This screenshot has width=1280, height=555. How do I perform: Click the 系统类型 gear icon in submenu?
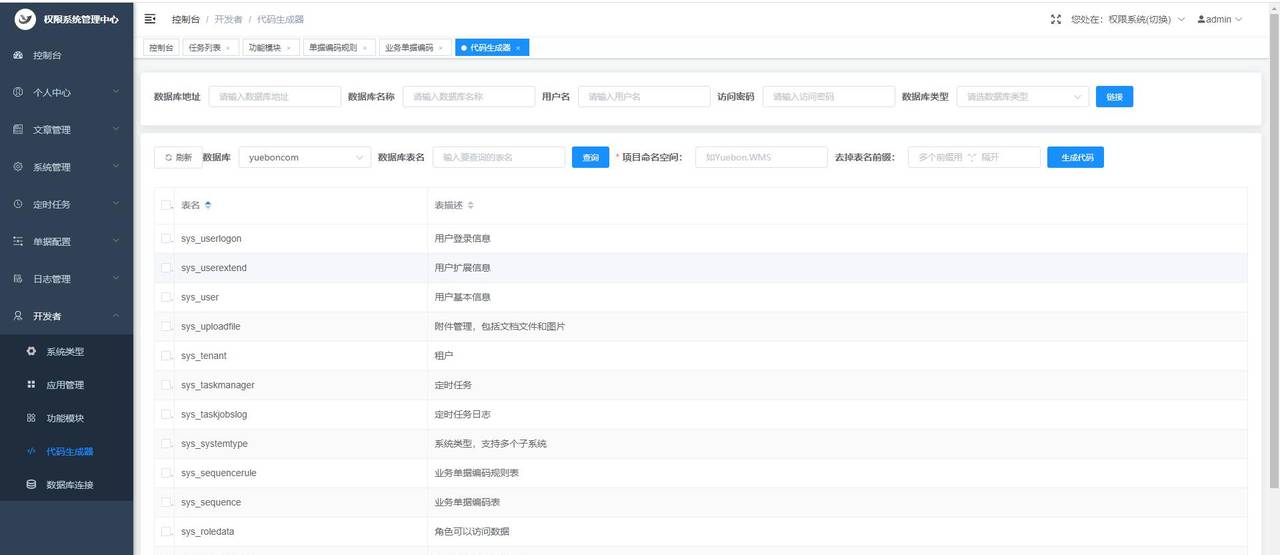point(31,351)
